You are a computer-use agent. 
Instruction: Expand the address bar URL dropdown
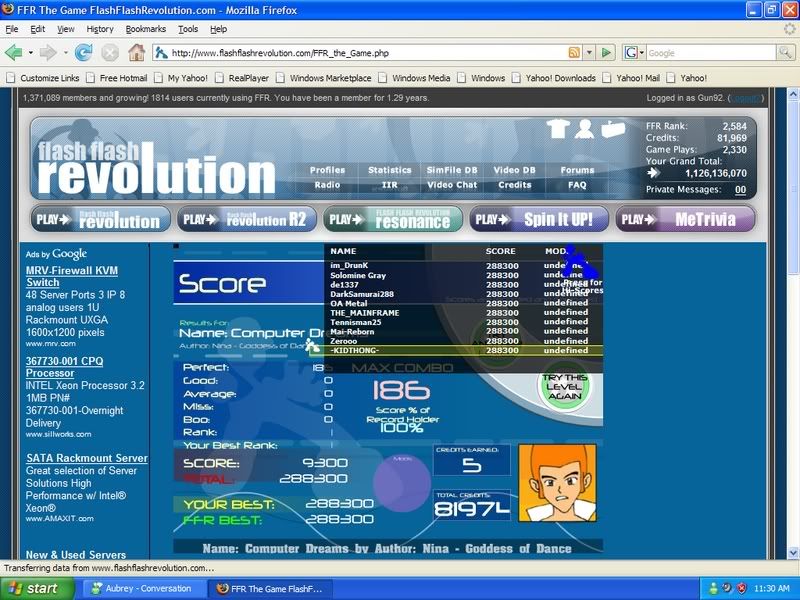point(589,52)
